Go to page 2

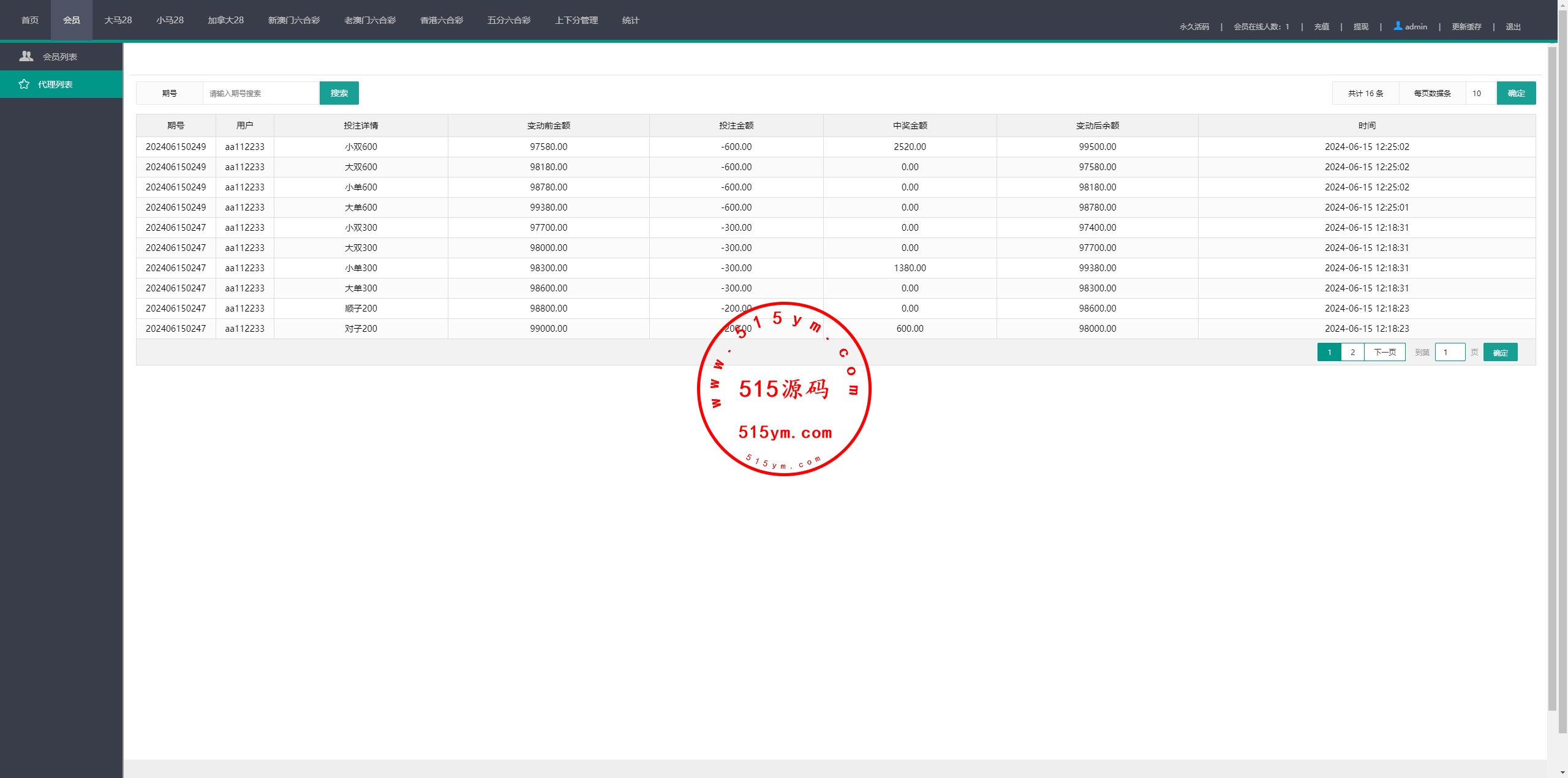(x=1352, y=353)
